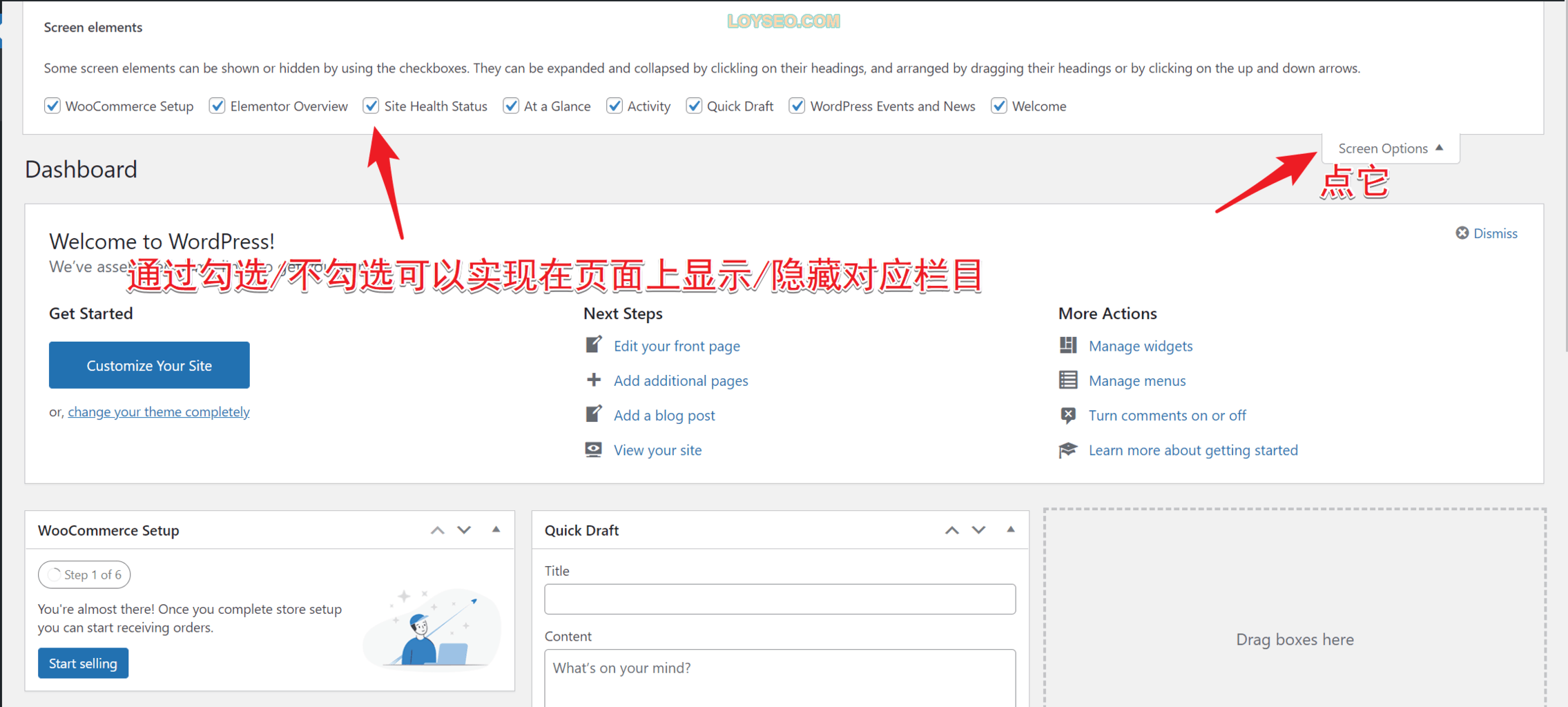1568x707 pixels.
Task: Collapse WooCommerce Setup panel toggle
Action: (x=496, y=530)
